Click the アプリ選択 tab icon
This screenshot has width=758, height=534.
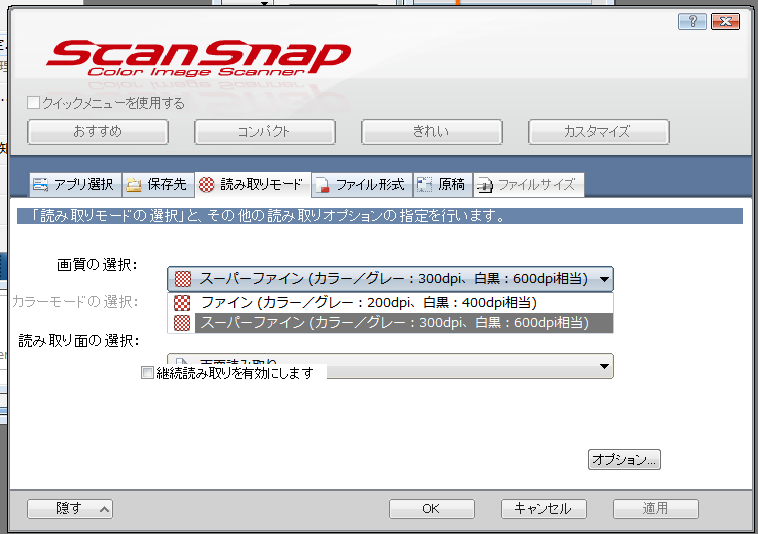[x=40, y=185]
